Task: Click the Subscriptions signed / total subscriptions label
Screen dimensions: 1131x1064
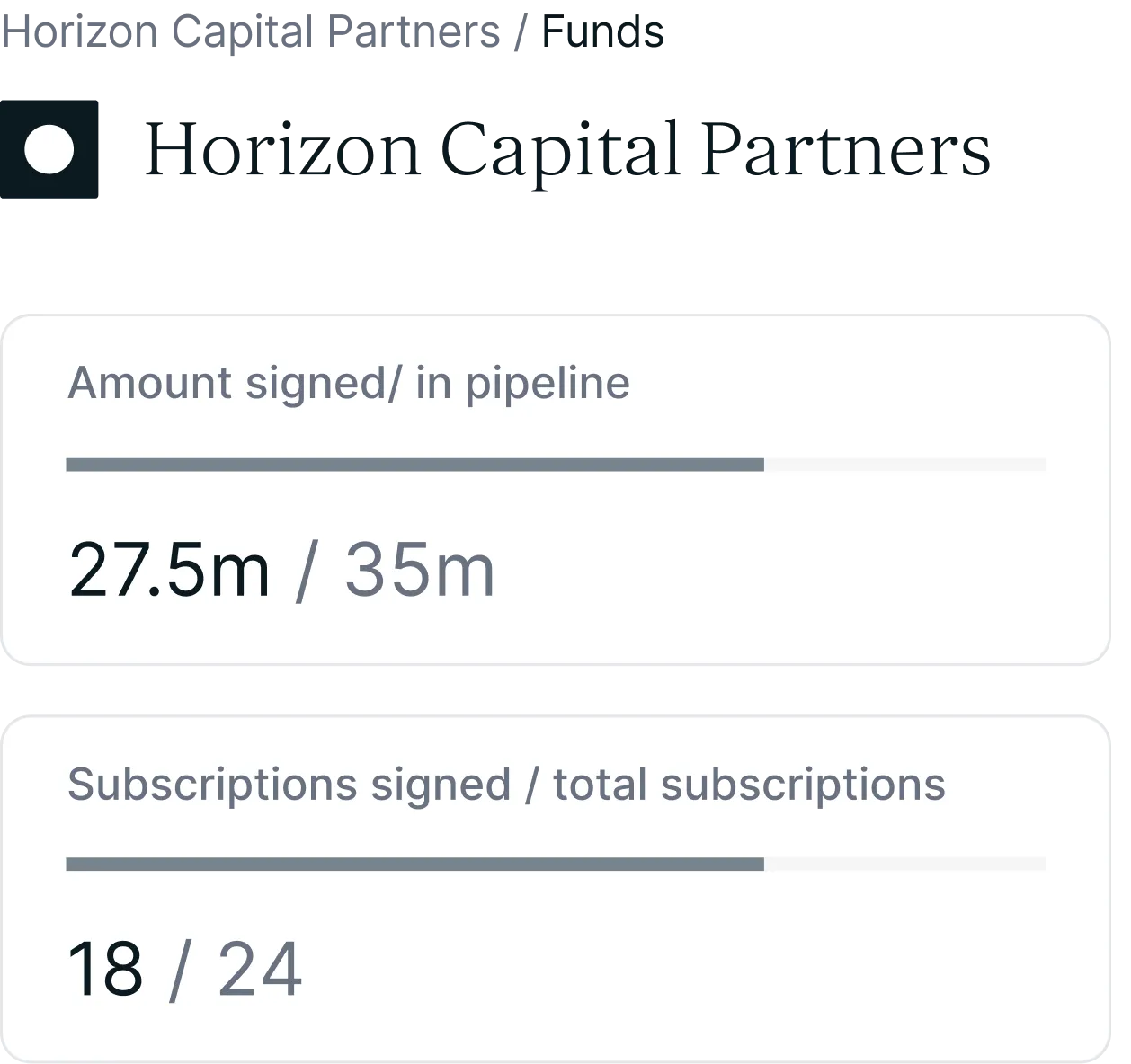Action: pyautogui.click(x=506, y=784)
